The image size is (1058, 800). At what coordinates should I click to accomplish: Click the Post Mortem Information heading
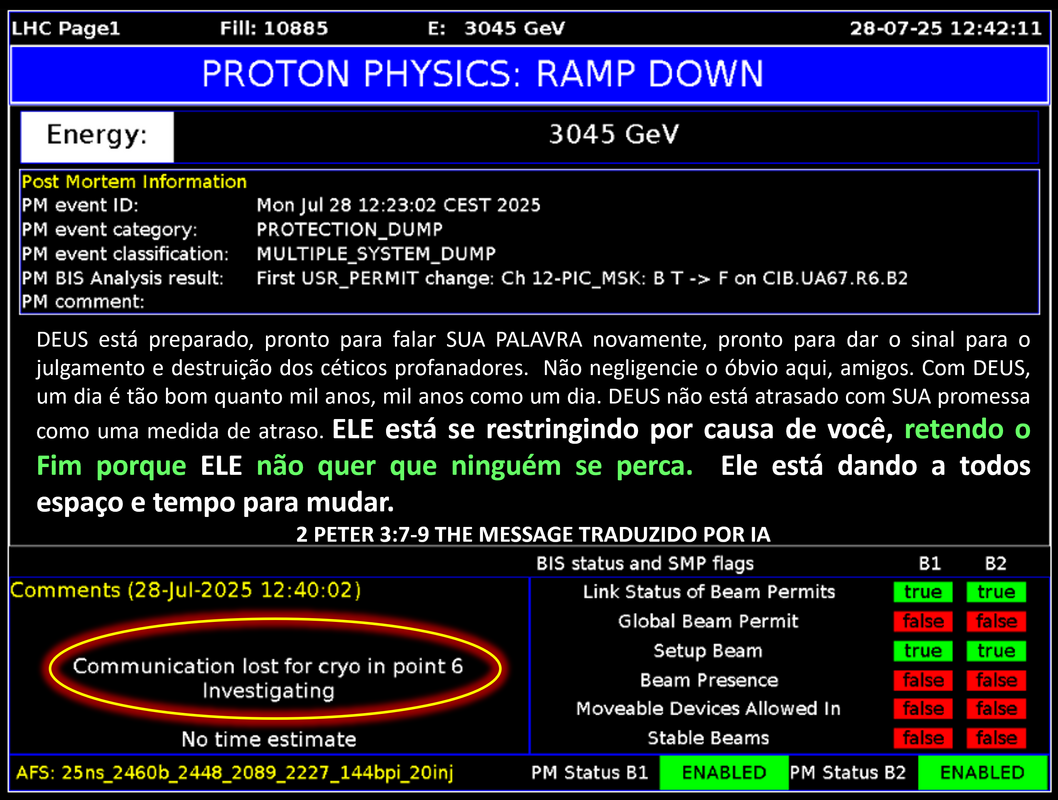[x=134, y=182]
